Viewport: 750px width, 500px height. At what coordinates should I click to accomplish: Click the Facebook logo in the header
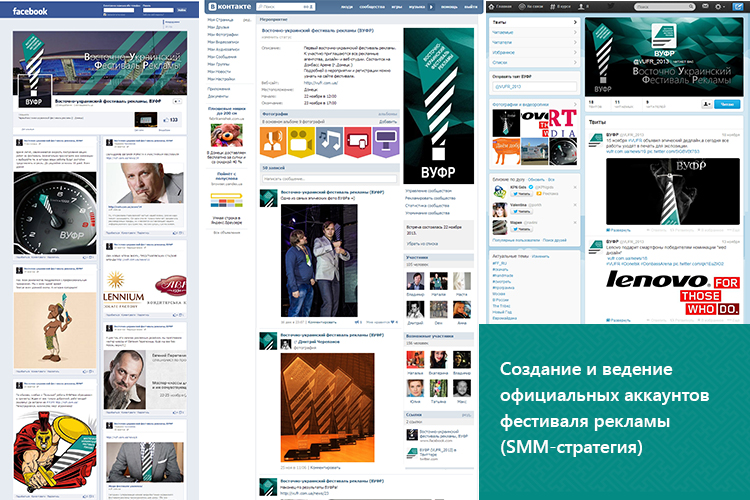click(x=30, y=11)
